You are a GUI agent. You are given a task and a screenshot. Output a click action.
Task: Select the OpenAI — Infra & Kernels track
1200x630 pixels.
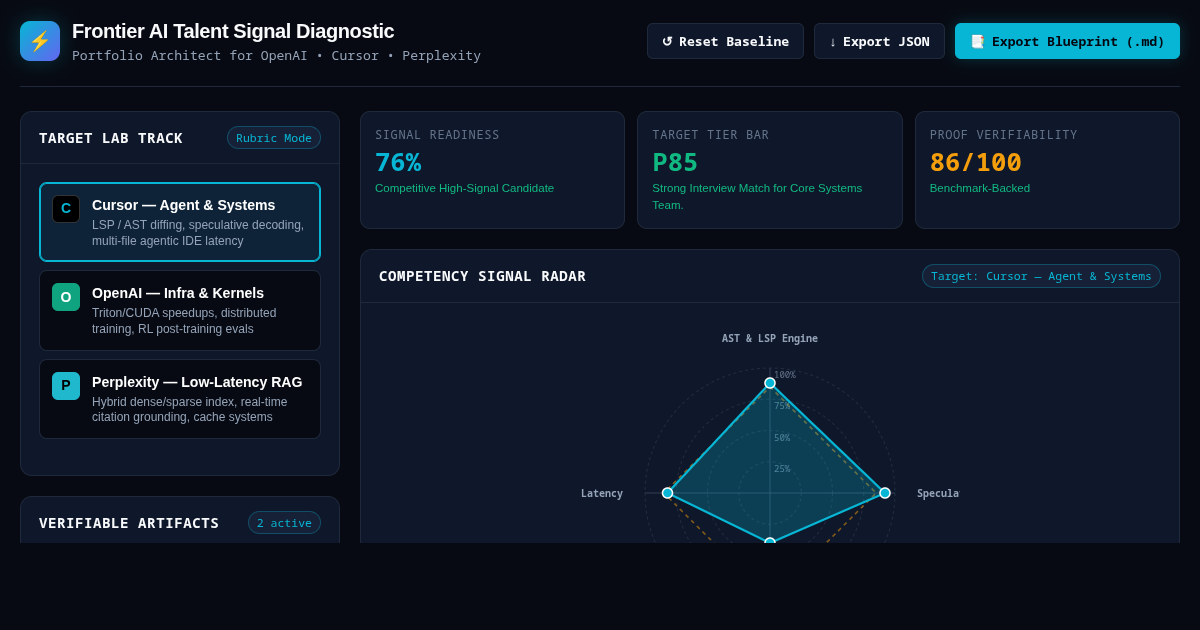[x=180, y=310]
